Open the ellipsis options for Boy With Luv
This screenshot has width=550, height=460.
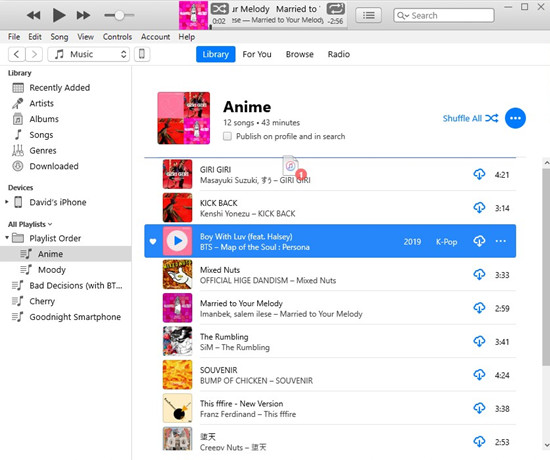(501, 241)
